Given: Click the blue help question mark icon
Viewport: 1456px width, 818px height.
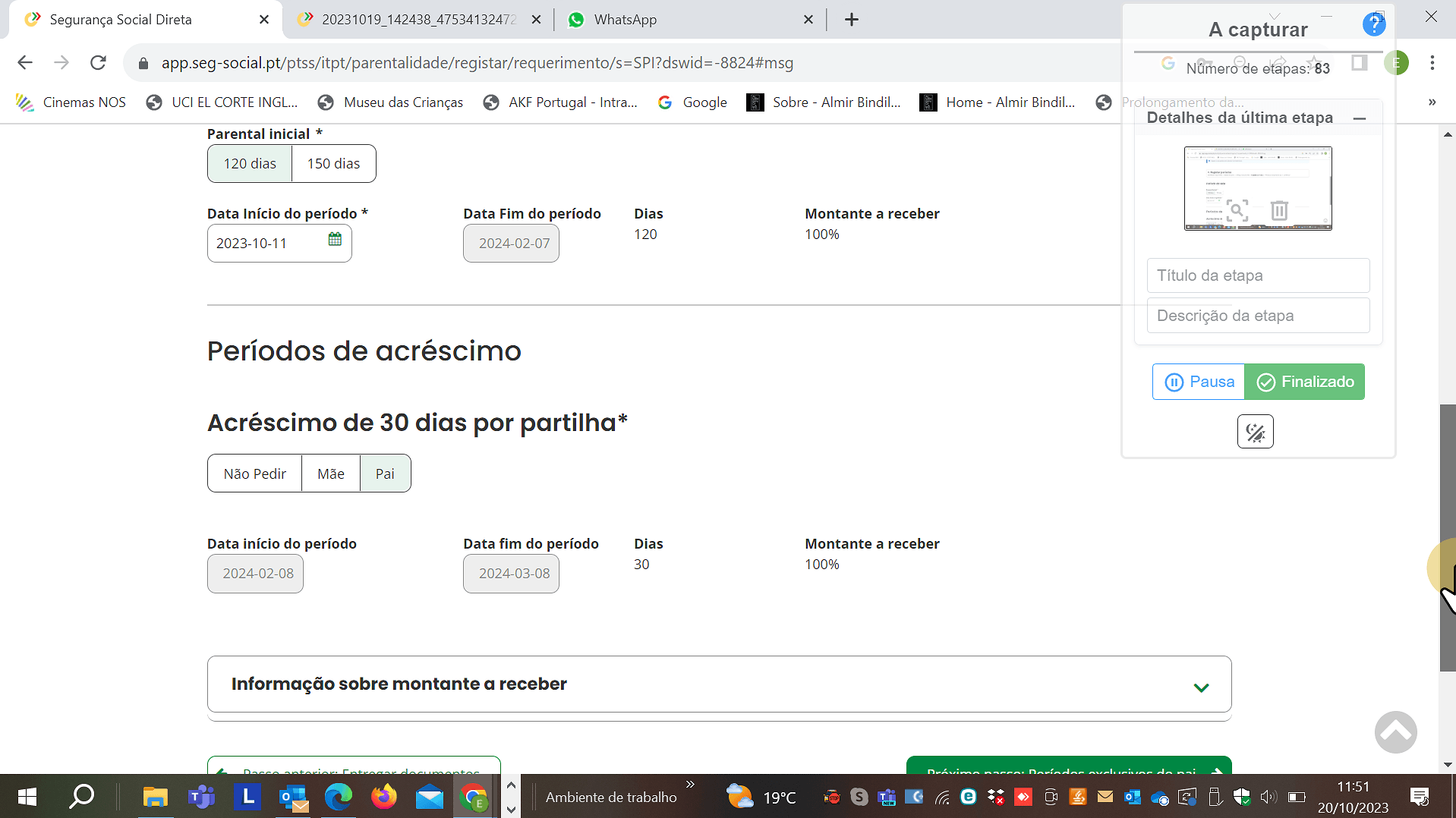Looking at the screenshot, I should click(x=1373, y=25).
